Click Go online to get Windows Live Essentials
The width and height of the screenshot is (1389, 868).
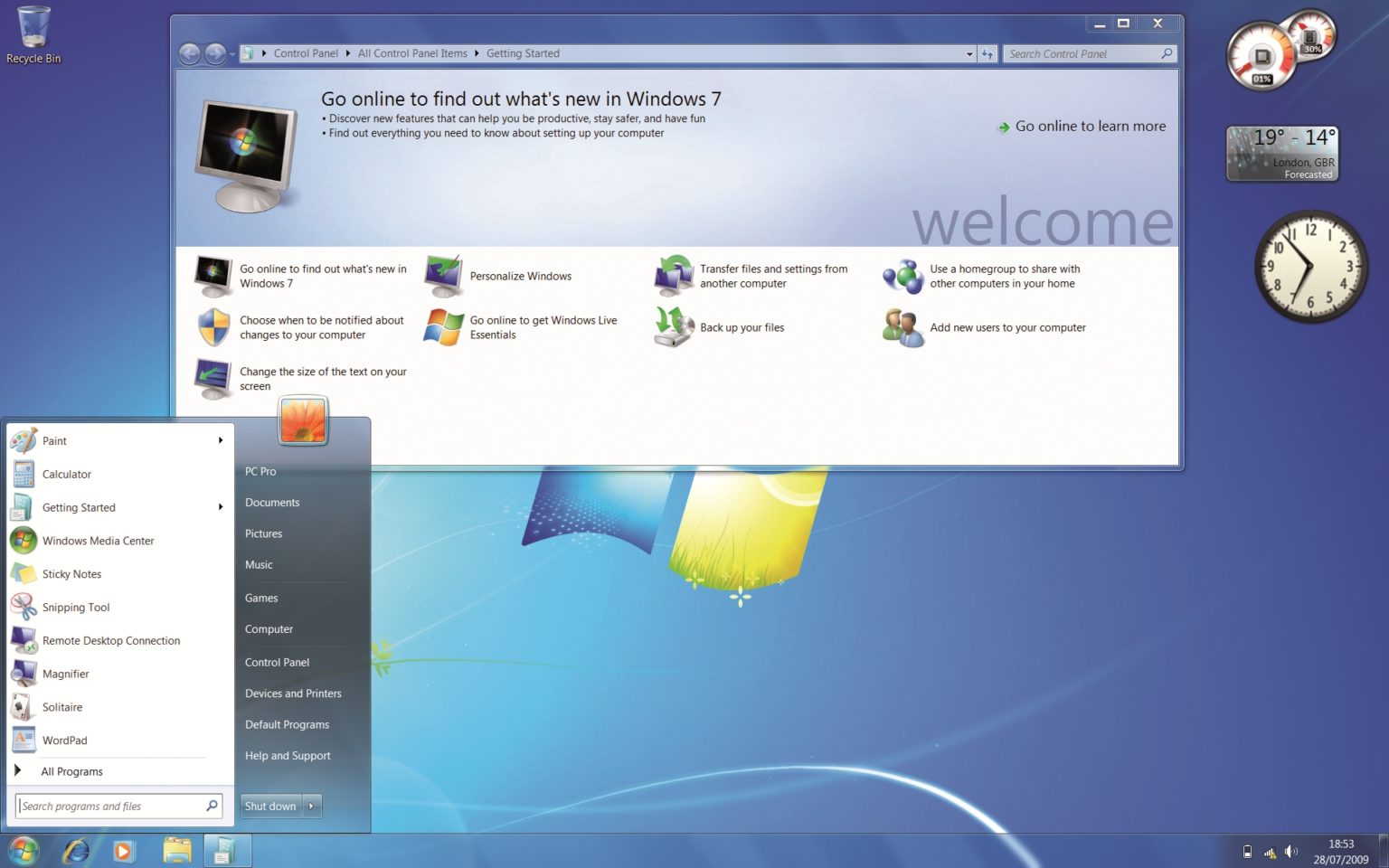click(543, 327)
